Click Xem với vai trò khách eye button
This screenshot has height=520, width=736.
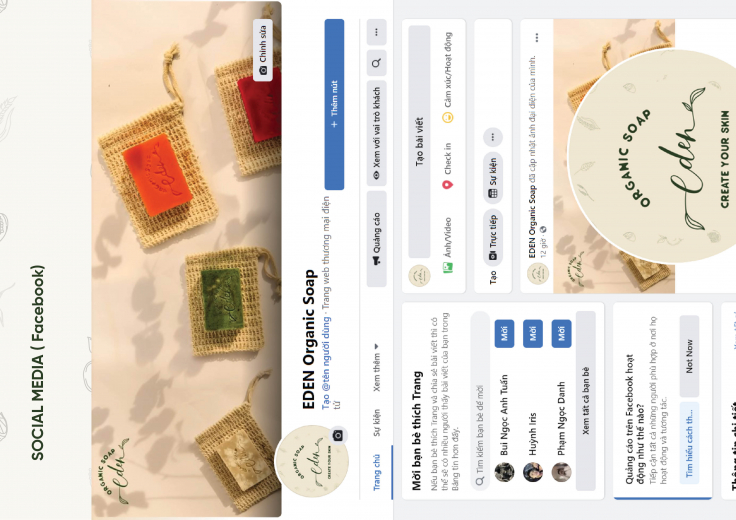pyautogui.click(x=376, y=133)
